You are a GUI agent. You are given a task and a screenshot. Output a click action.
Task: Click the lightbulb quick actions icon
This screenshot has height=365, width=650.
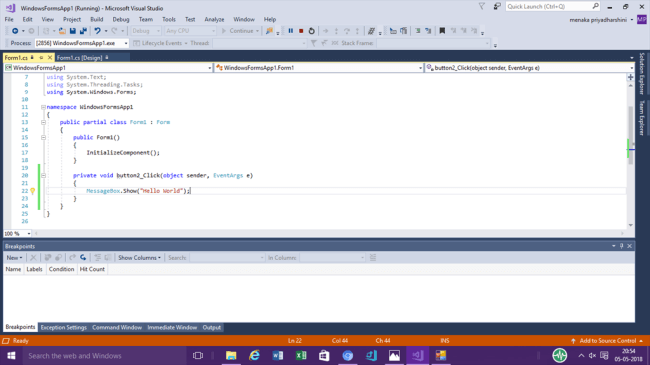point(32,191)
